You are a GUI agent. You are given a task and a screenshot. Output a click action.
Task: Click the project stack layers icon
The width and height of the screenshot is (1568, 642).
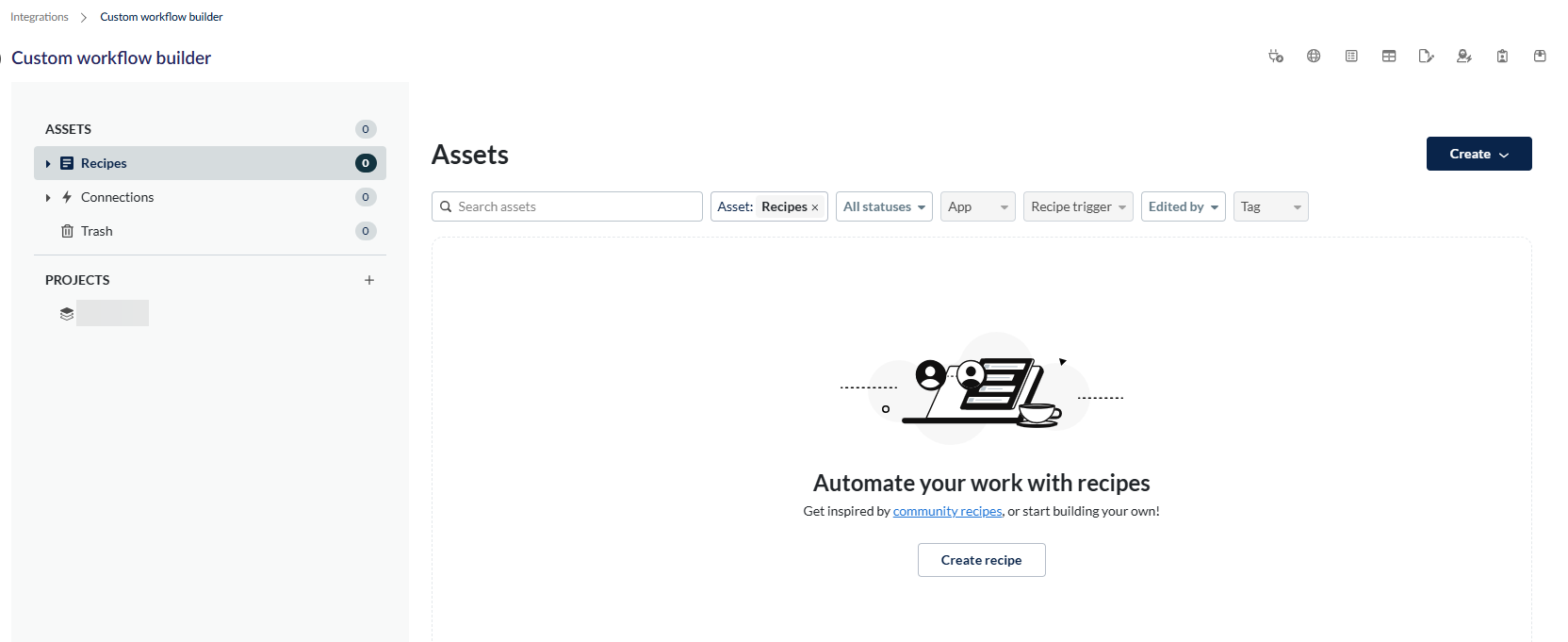(67, 314)
